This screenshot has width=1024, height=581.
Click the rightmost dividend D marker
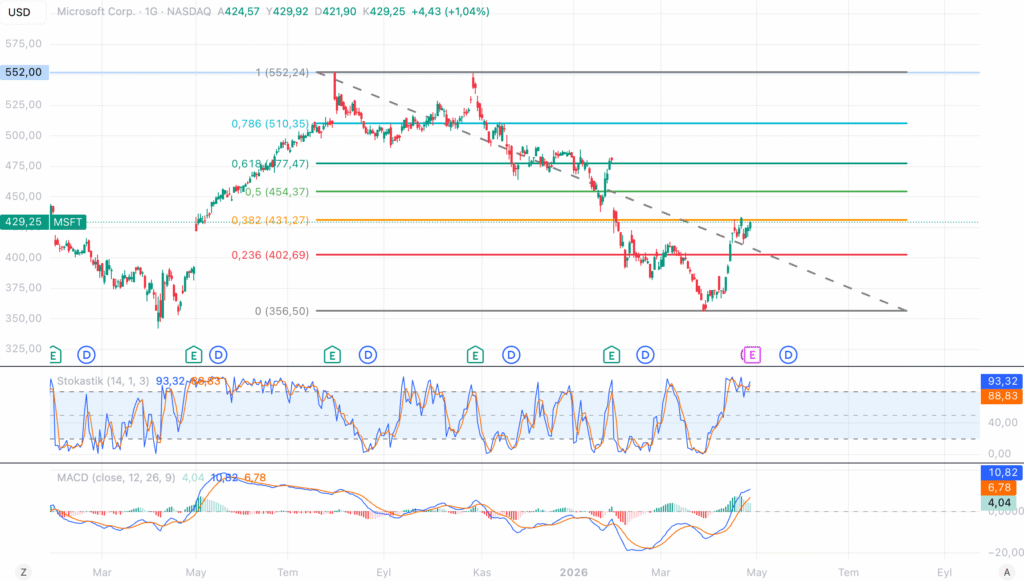click(x=788, y=354)
